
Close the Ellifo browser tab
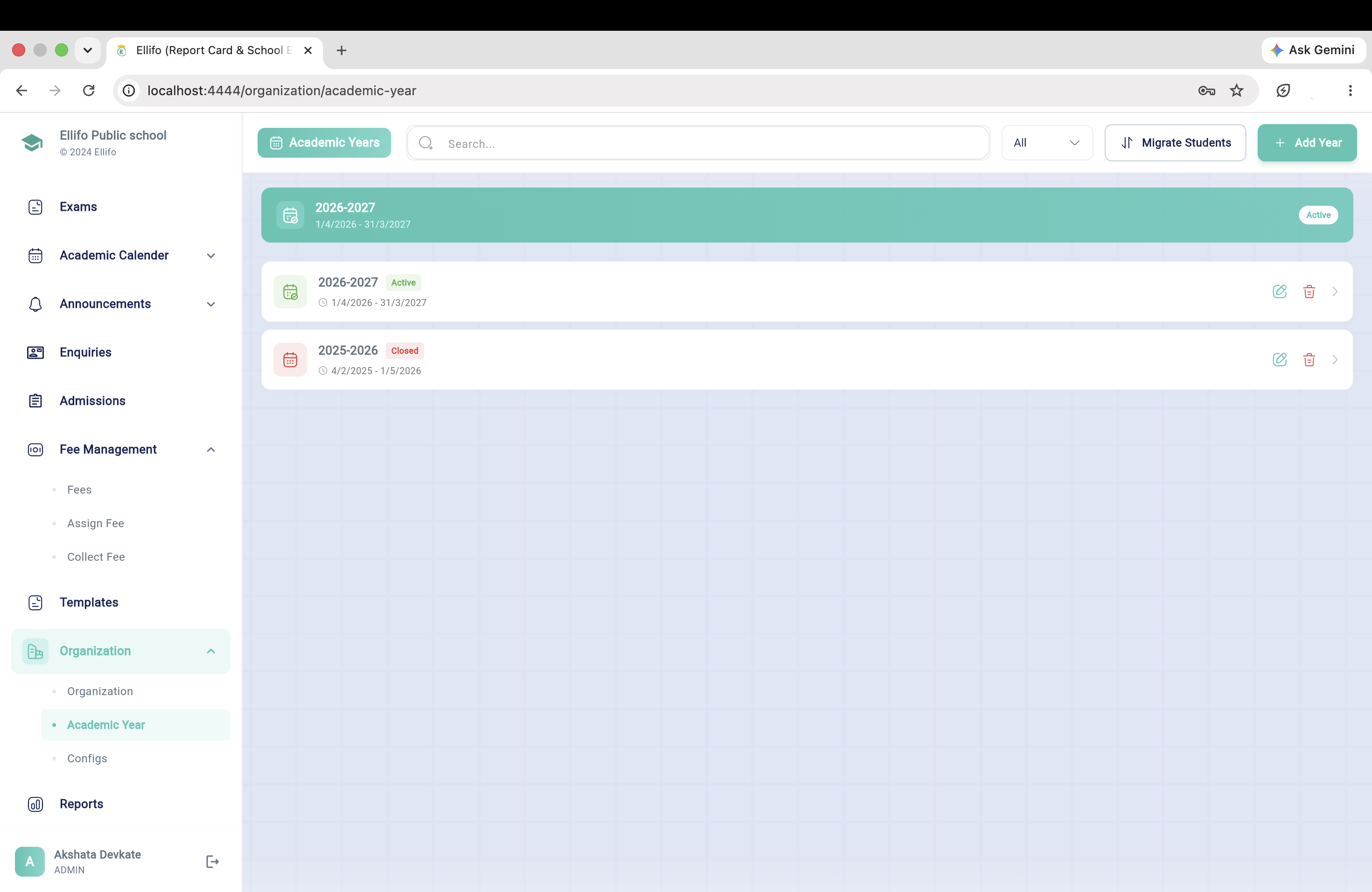coord(308,50)
